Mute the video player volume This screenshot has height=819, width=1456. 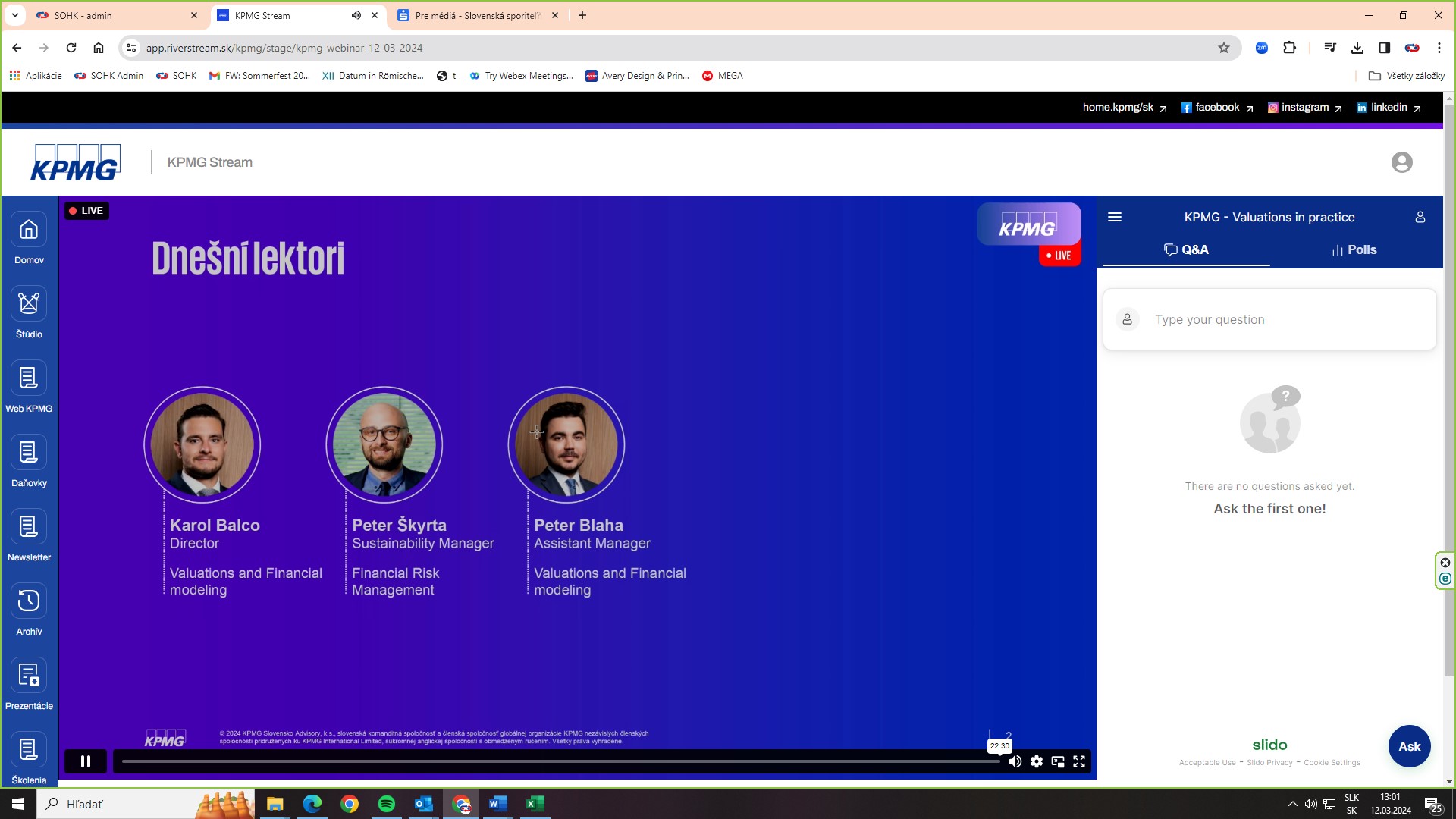pos(1015,761)
